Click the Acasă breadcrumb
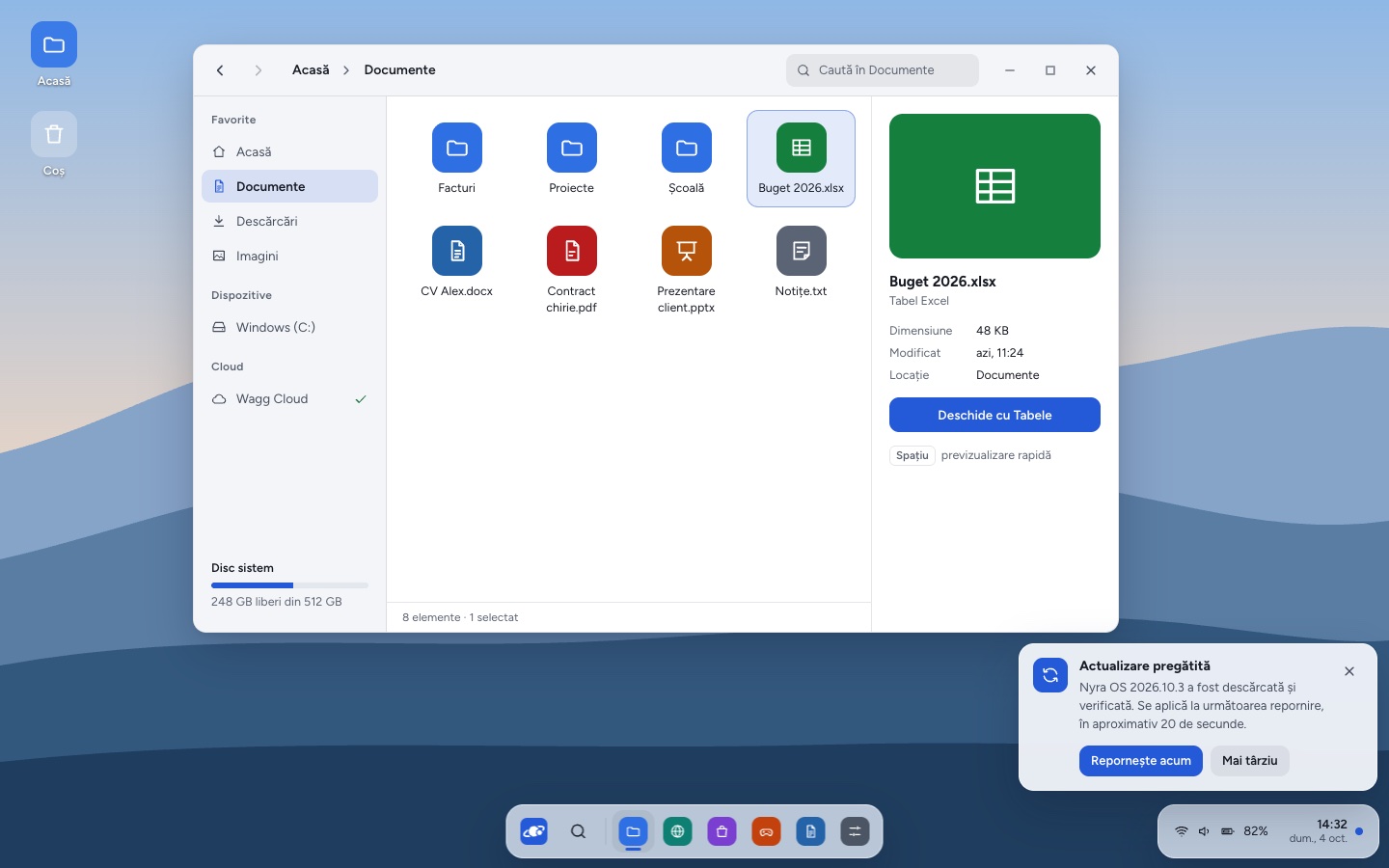Screen dimensions: 1389x868 coord(311,70)
